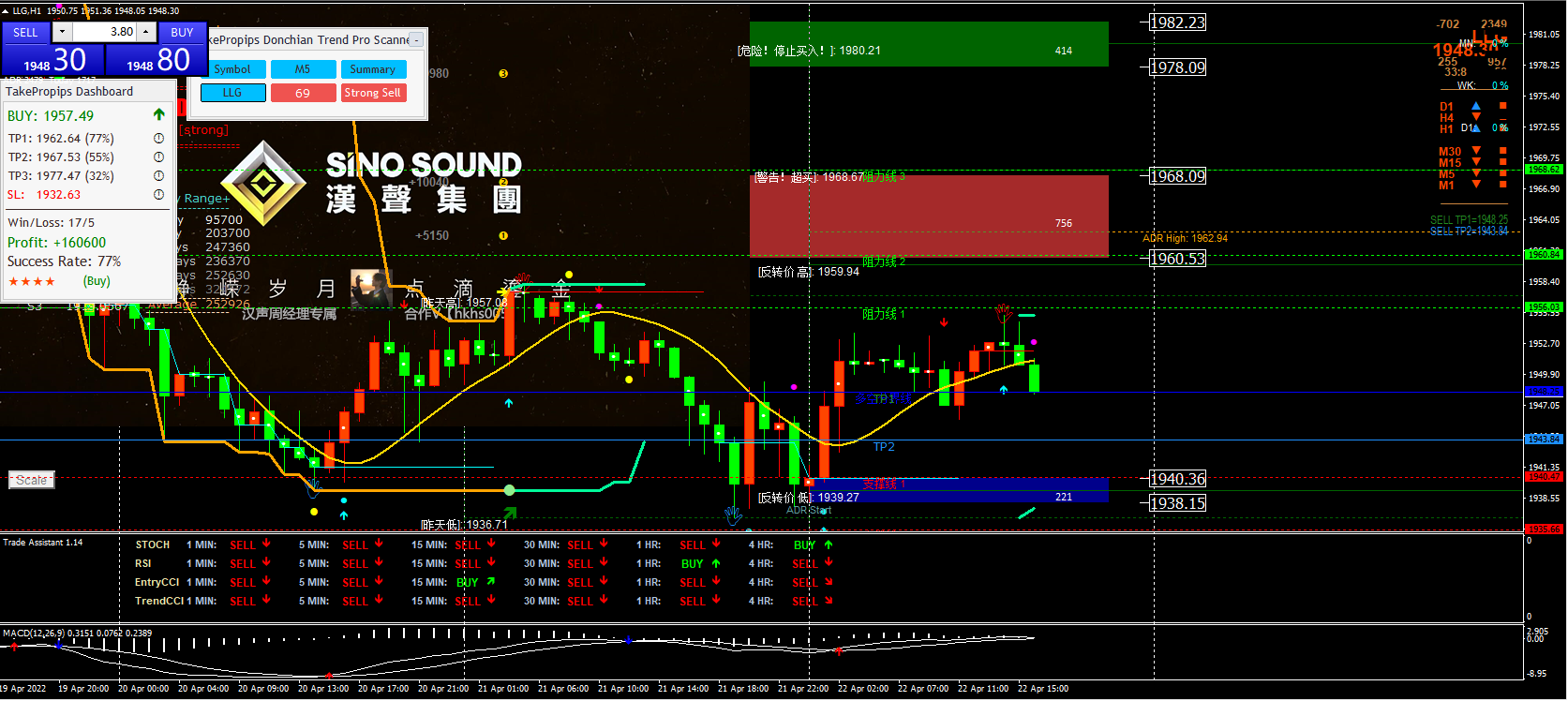The width and height of the screenshot is (1568, 701).
Task: Click the orange square on the M30 row
Action: tap(1503, 151)
